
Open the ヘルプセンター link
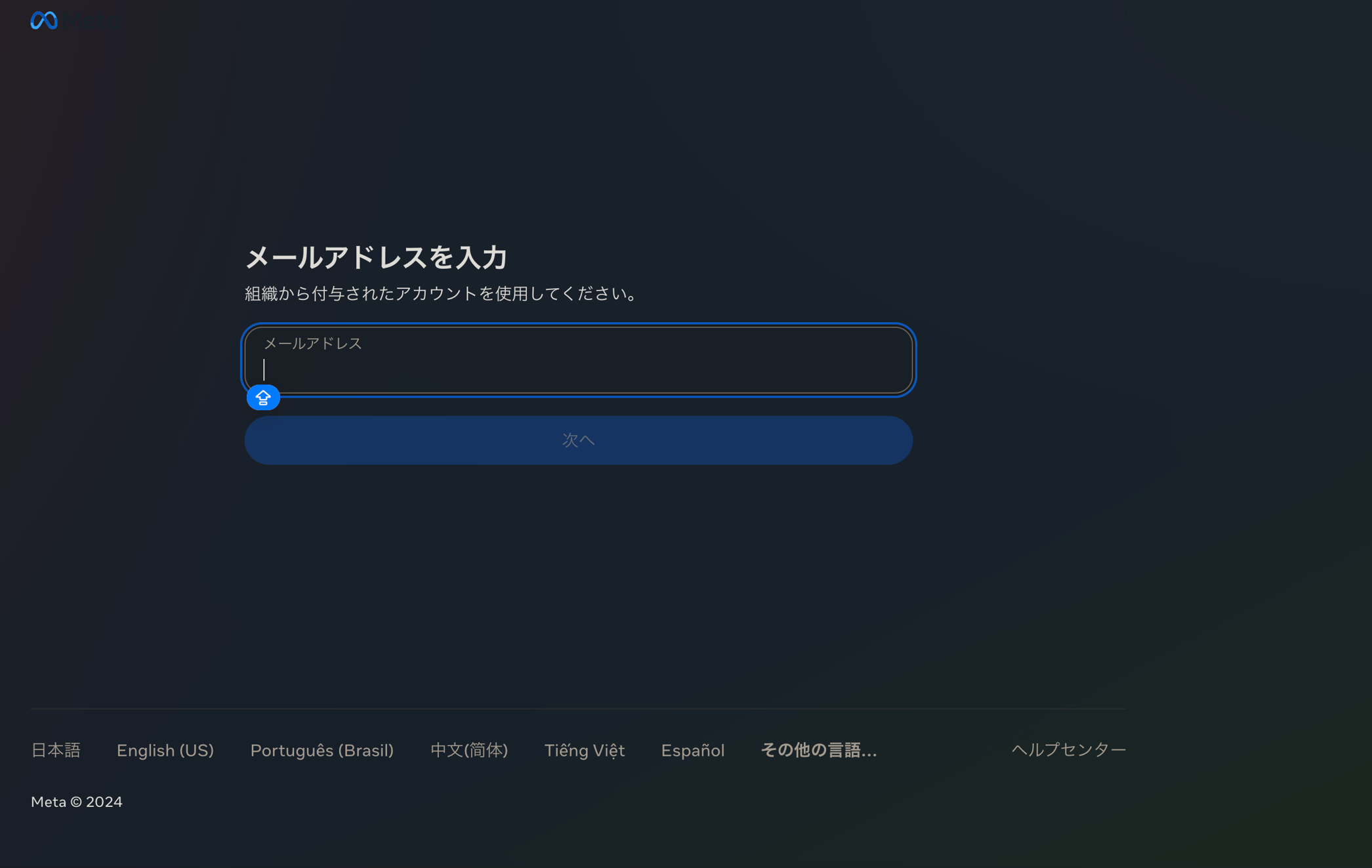pos(1068,749)
